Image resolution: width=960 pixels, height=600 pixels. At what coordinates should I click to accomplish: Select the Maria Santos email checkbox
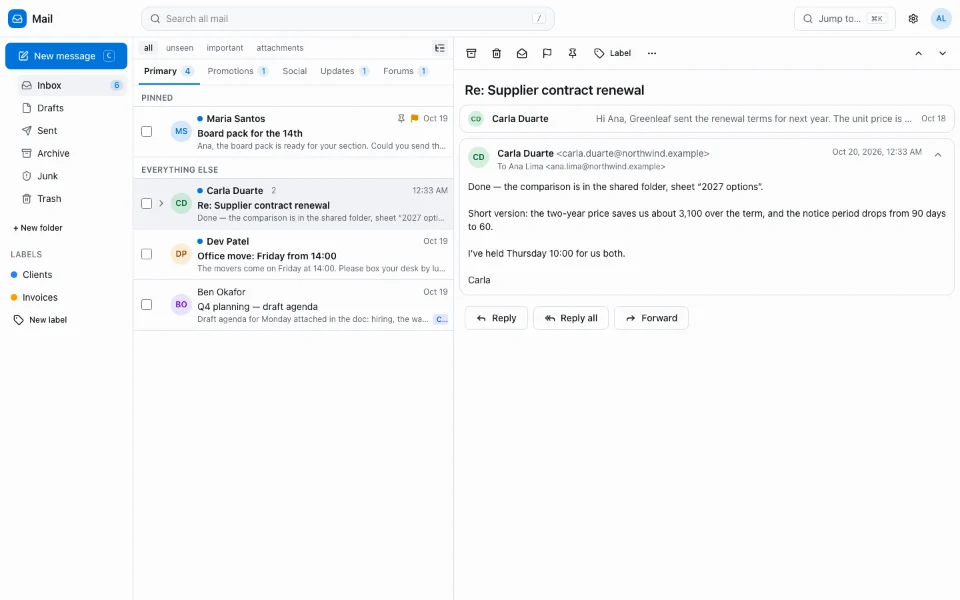pos(146,131)
